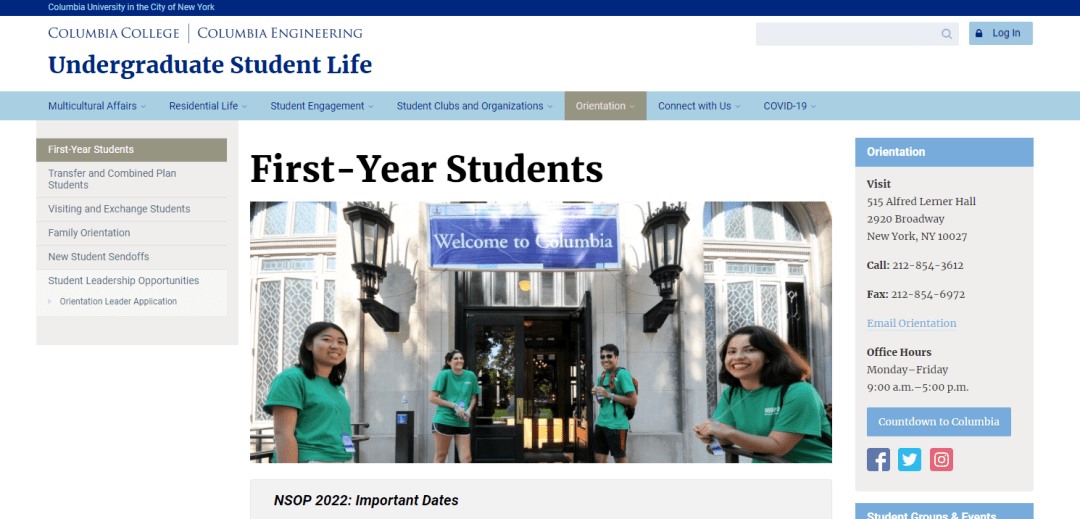Viewport: 1080px width, 519px height.
Task: Click the Countdown to Columbia button
Action: click(938, 422)
